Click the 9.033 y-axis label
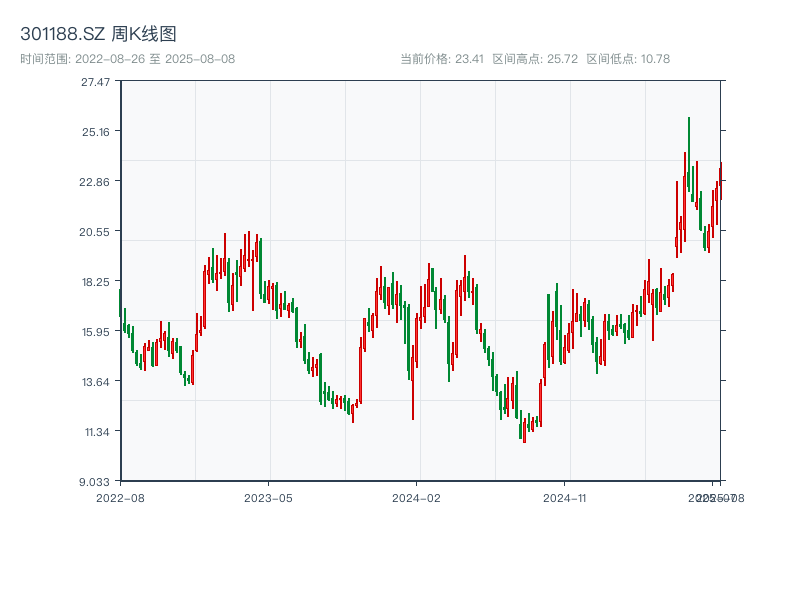 pyautogui.click(x=94, y=482)
